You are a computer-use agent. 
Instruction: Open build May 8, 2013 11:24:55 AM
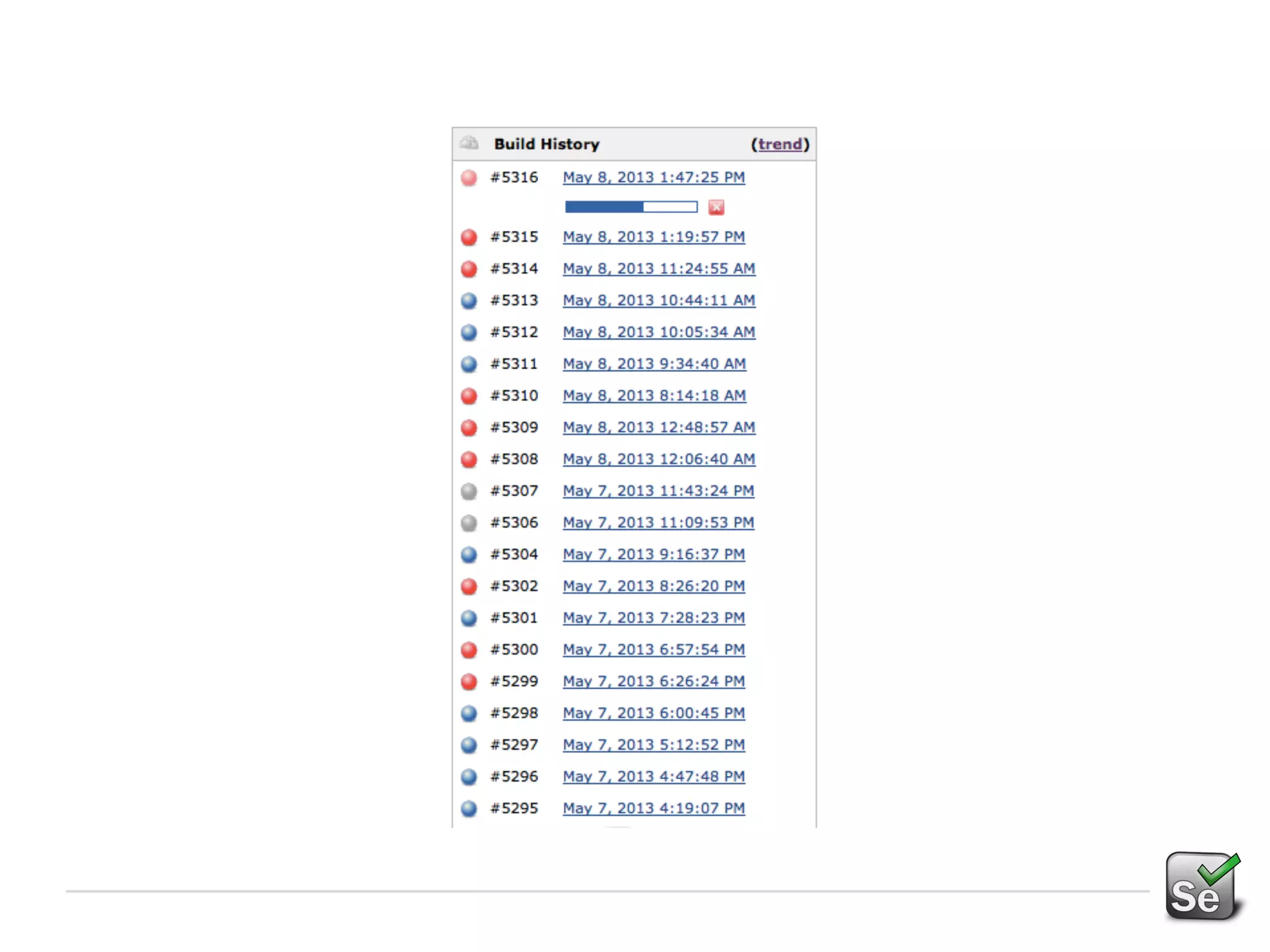(659, 268)
